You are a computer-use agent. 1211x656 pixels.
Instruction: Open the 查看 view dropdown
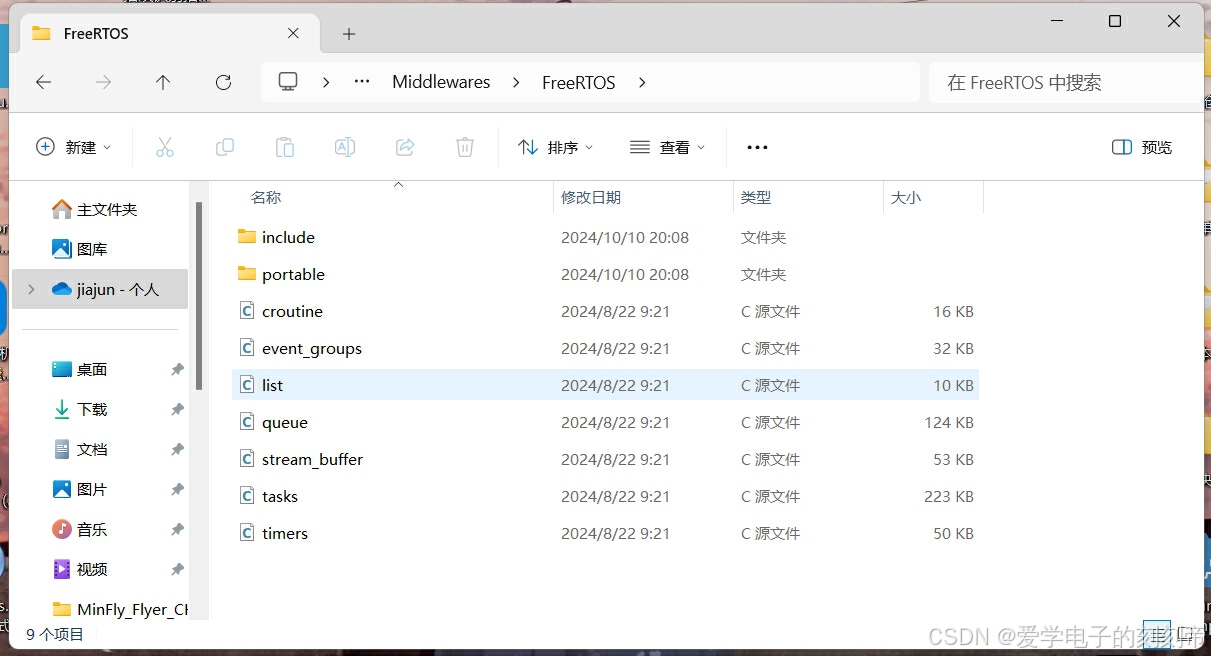(x=668, y=147)
